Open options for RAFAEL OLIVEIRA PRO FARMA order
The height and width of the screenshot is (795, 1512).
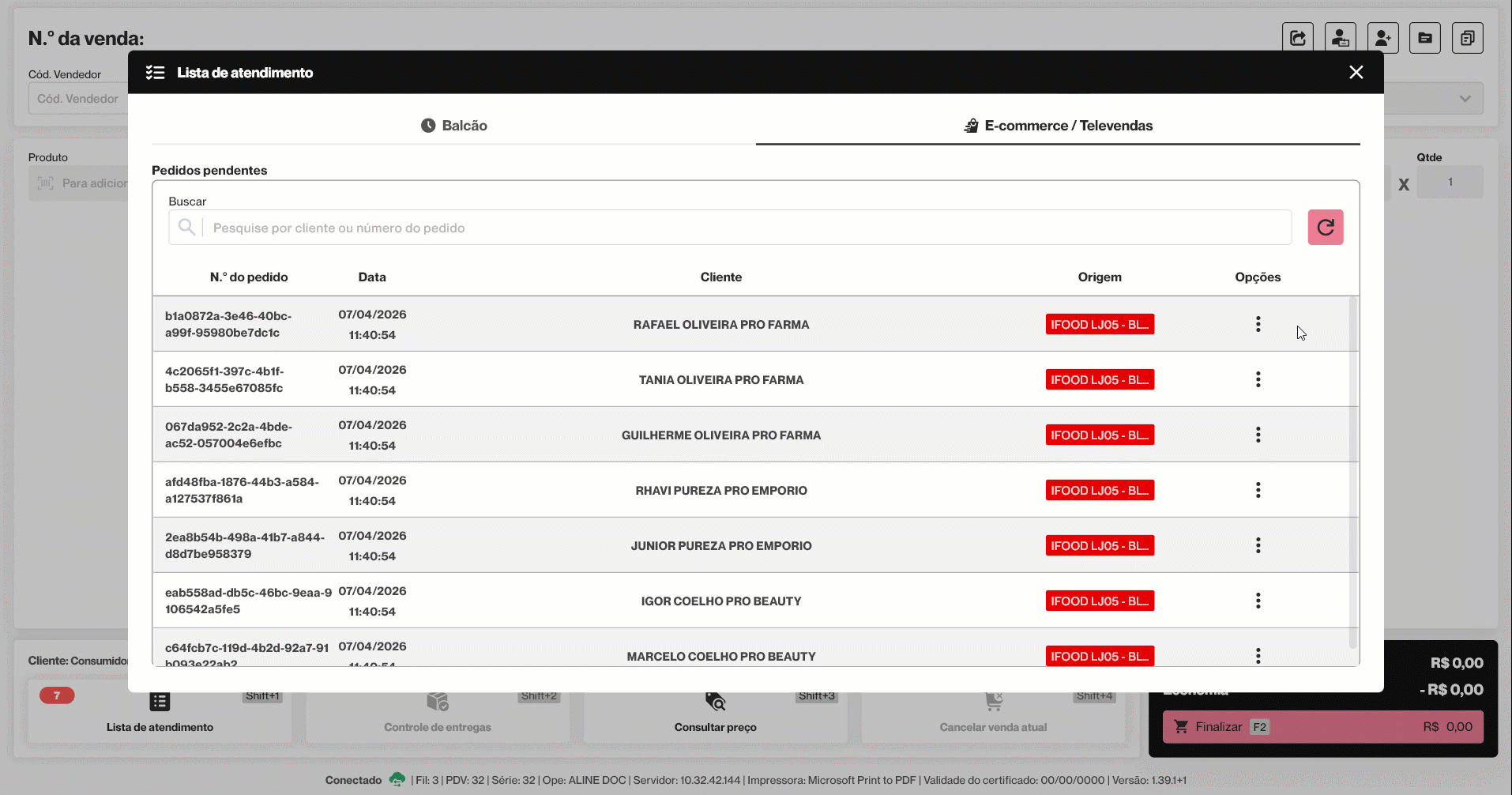(1258, 324)
